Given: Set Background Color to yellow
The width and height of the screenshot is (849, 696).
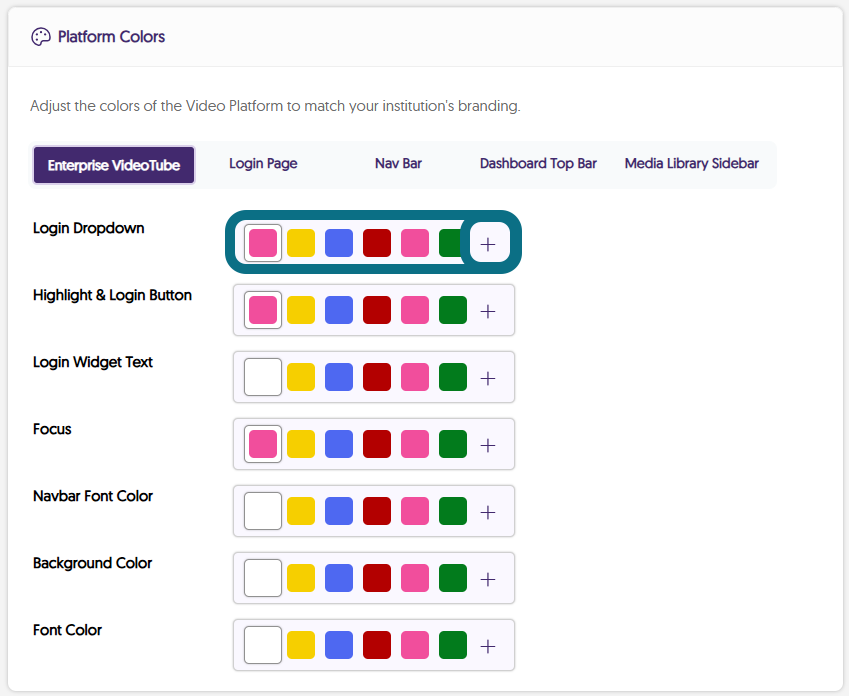Looking at the screenshot, I should (x=301, y=578).
